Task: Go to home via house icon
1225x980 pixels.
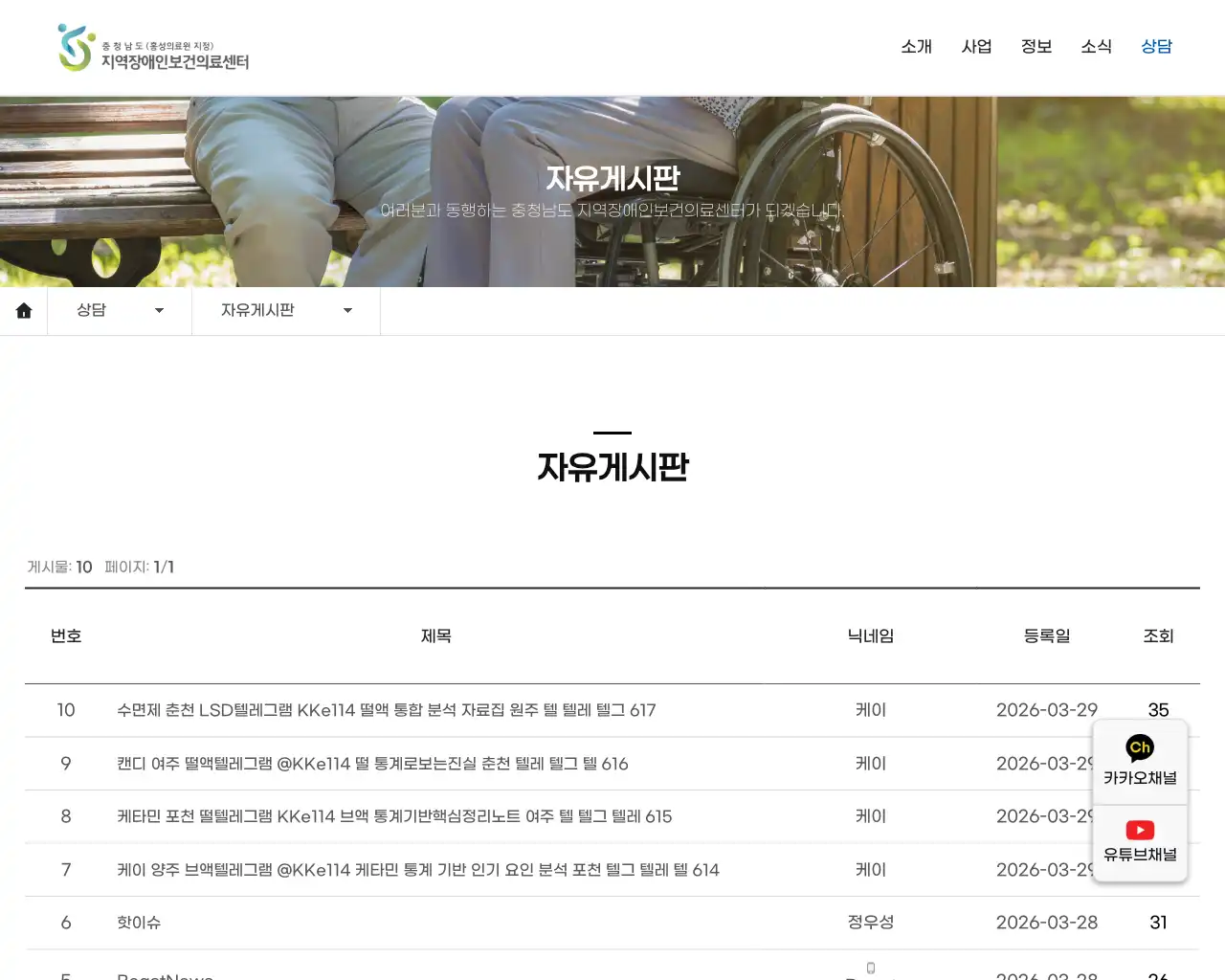Action: pyautogui.click(x=24, y=310)
